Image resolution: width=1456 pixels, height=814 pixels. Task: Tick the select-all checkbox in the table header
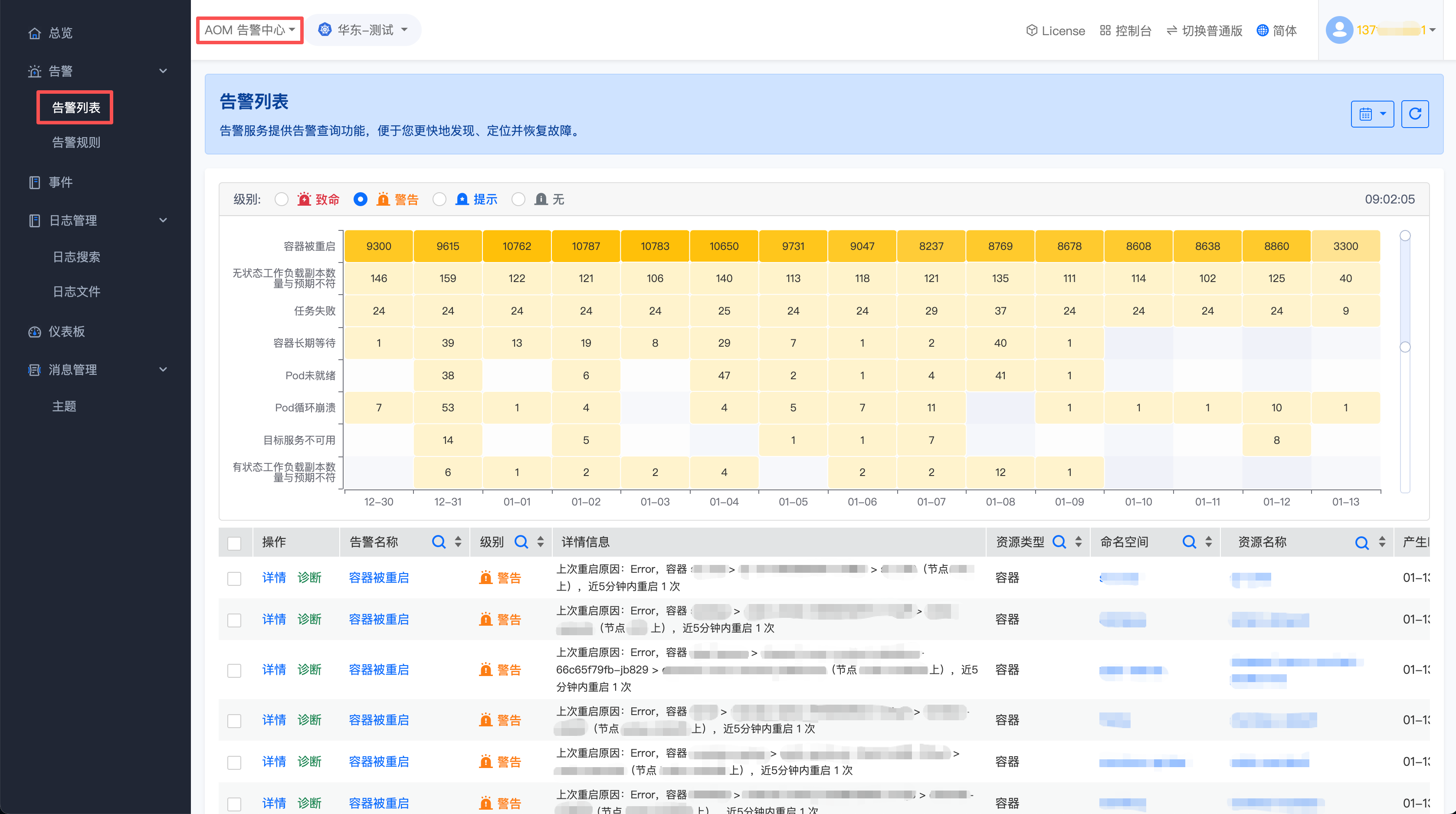point(234,543)
